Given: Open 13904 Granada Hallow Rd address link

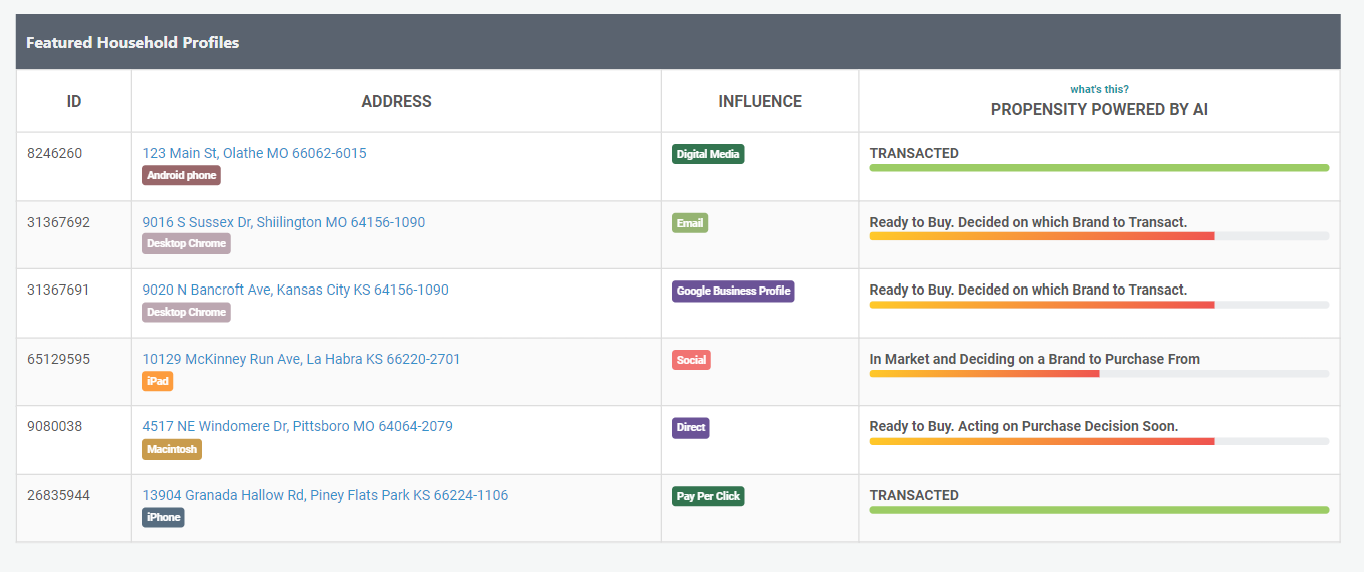Looking at the screenshot, I should point(325,495).
